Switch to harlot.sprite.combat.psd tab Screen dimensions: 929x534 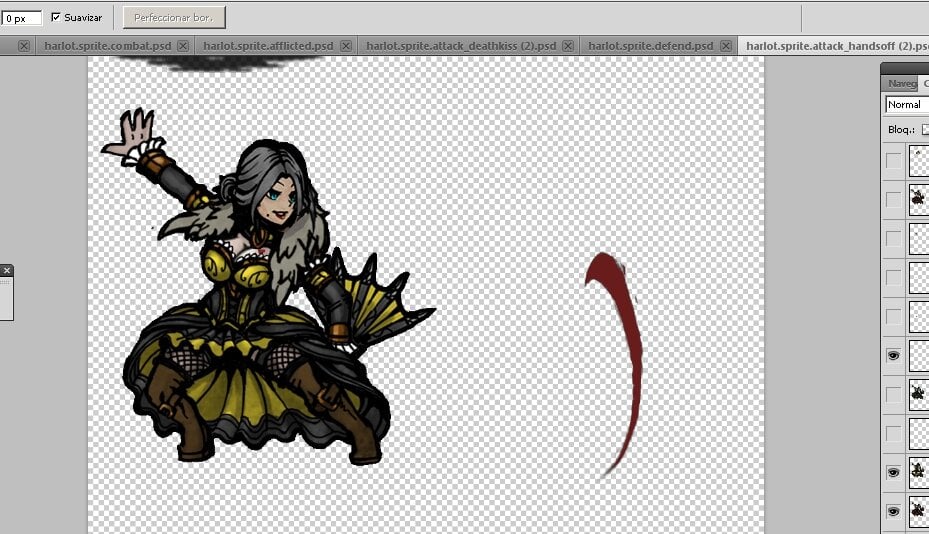(x=107, y=46)
